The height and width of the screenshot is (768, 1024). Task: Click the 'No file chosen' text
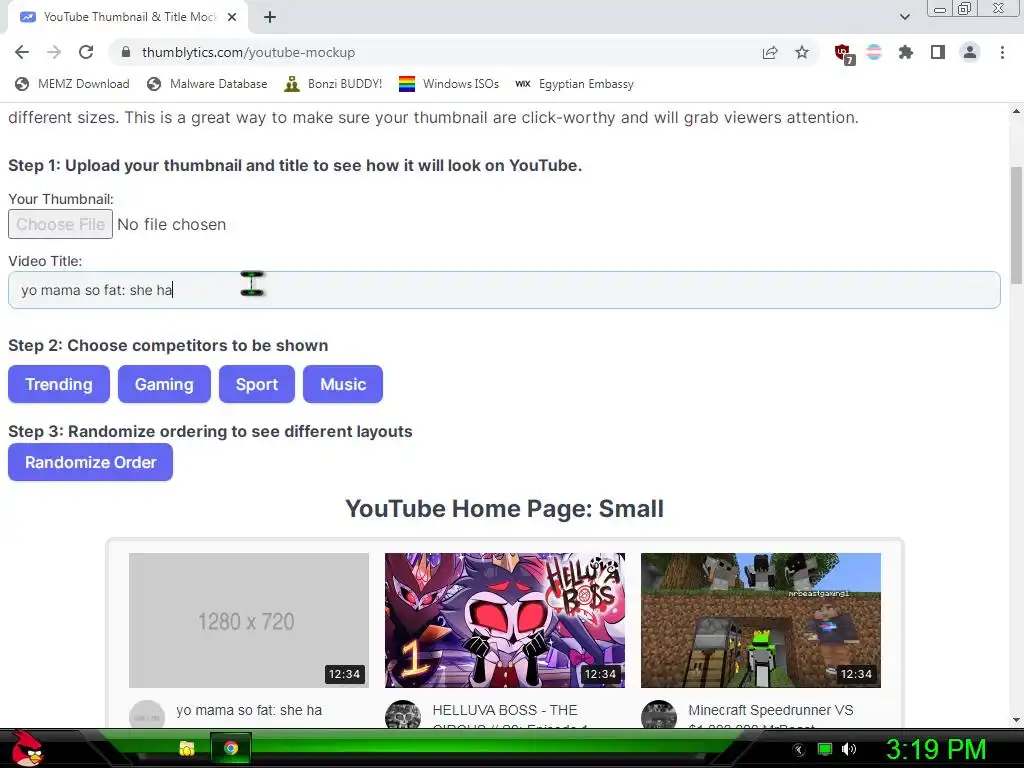[x=172, y=224]
